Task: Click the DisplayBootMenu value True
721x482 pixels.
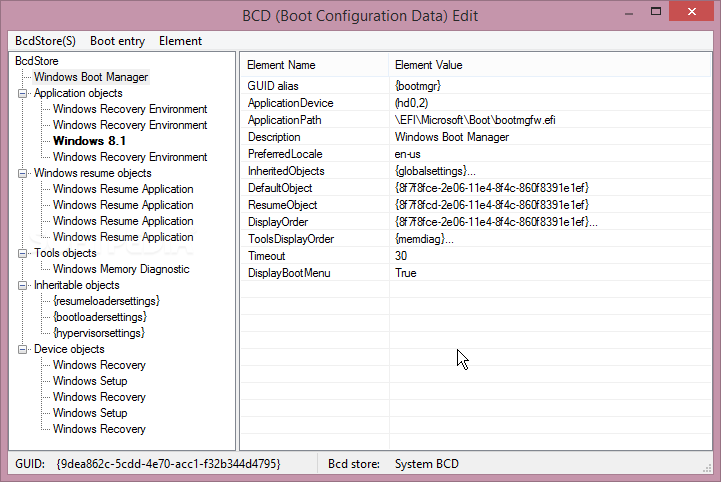Action: point(406,273)
